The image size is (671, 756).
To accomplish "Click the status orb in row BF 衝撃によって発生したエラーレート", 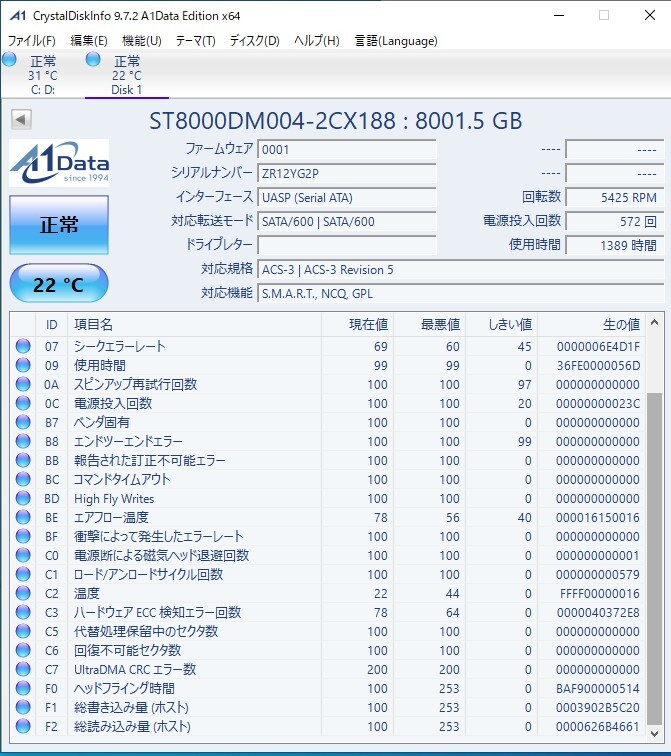I will coord(23,536).
